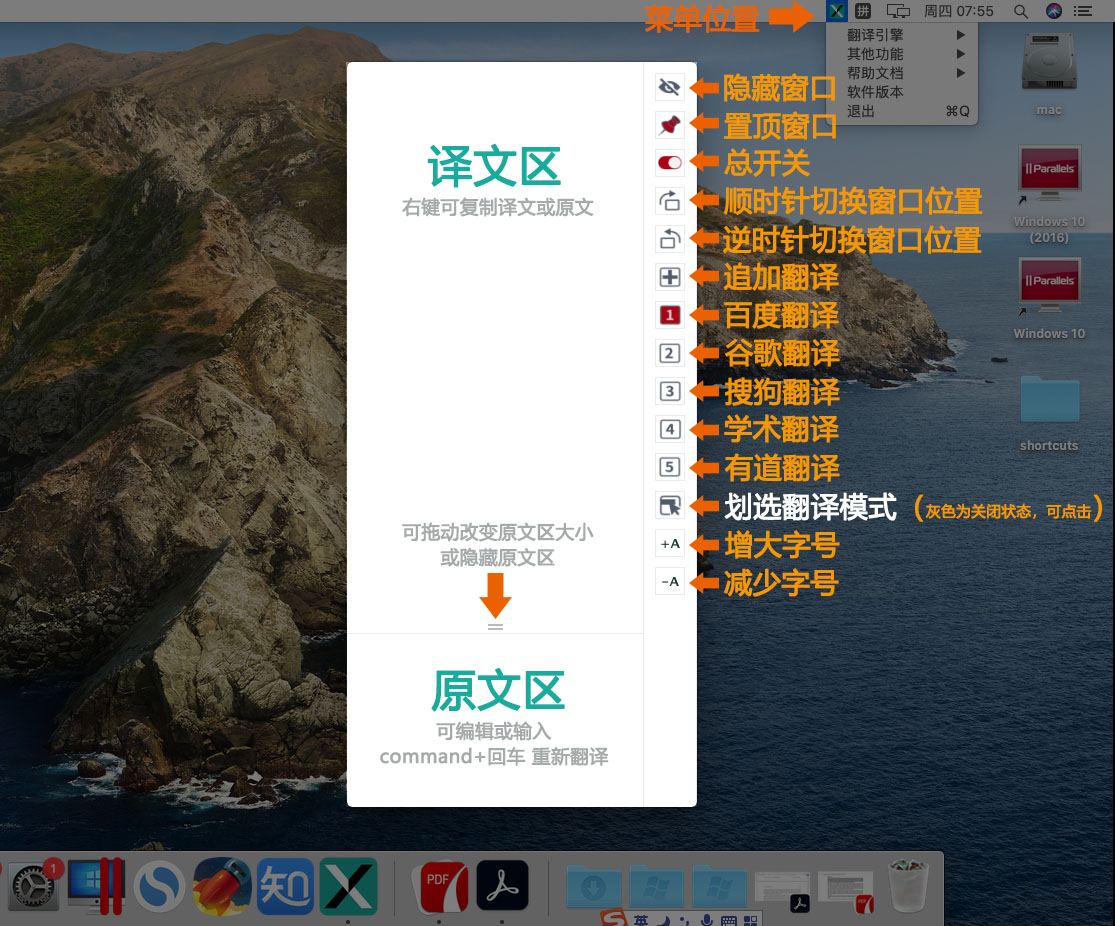Select the mac hard drive desktop icon
Image resolution: width=1115 pixels, height=926 pixels.
[x=1049, y=74]
